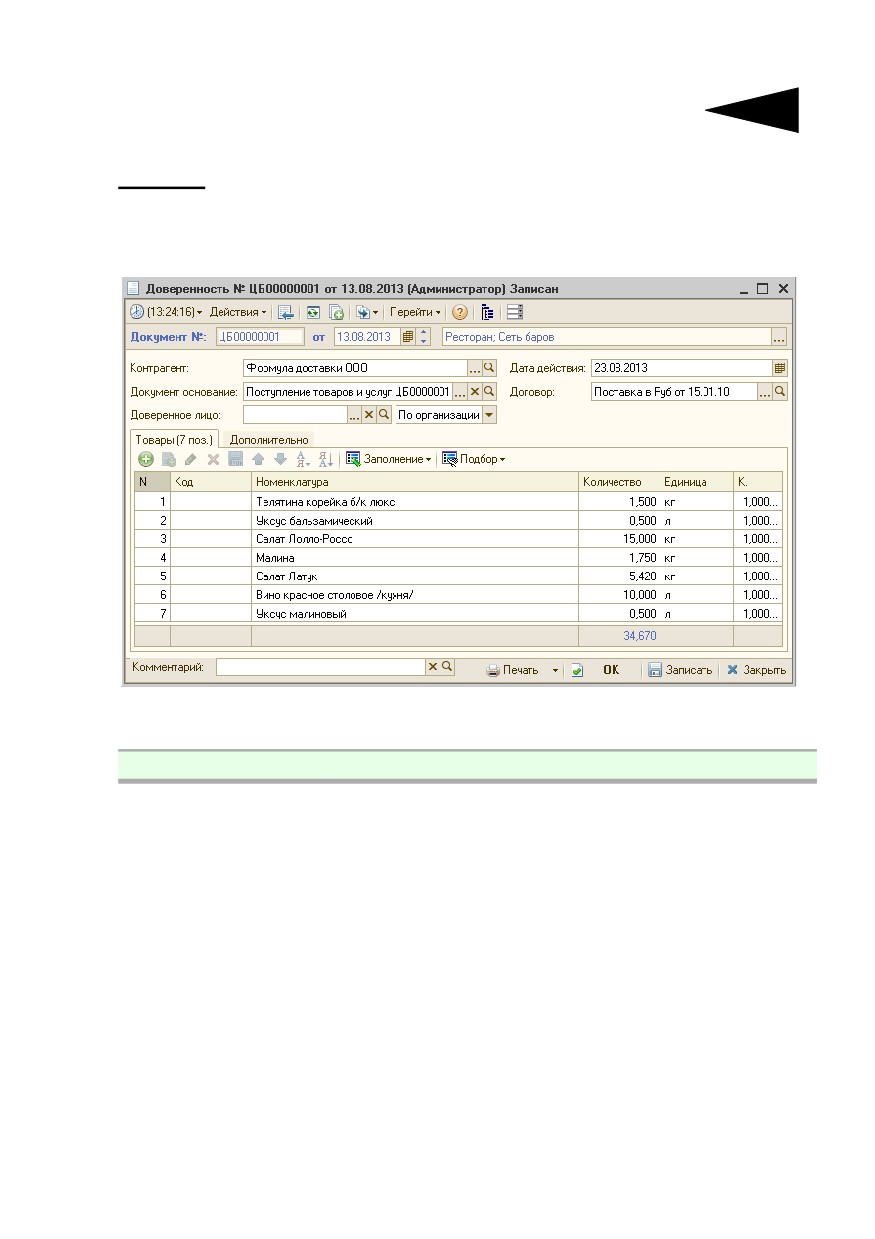Click the Комментарий input field
The width and height of the screenshot is (875, 1239).
point(321,667)
